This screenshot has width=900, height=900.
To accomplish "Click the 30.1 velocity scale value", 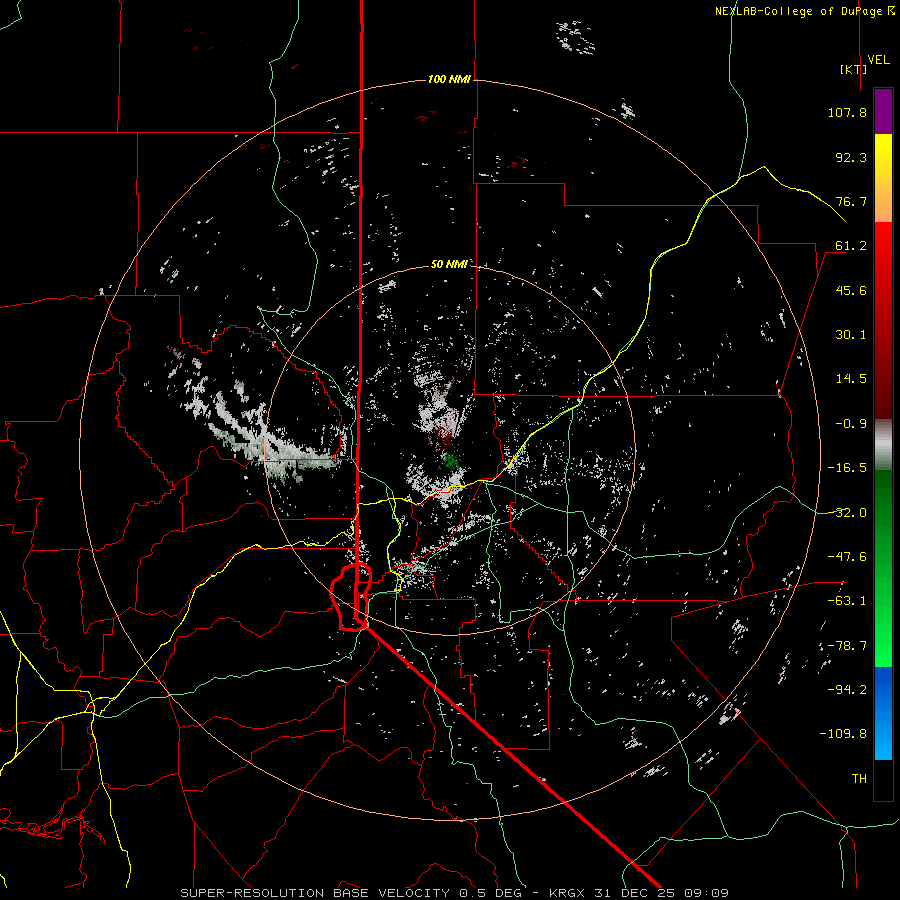I will click(851, 335).
